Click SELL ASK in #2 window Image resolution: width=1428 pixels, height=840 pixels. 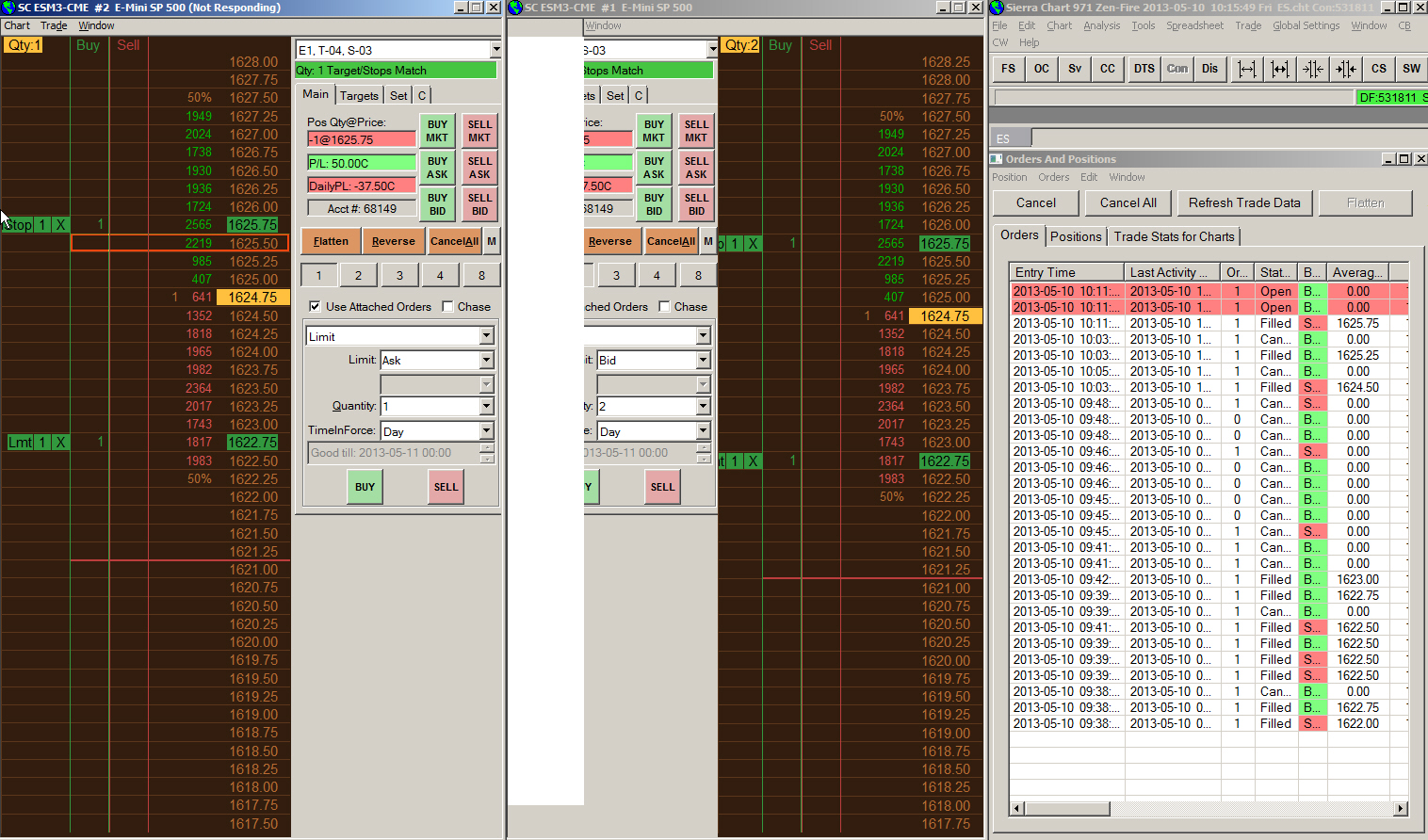pos(480,168)
